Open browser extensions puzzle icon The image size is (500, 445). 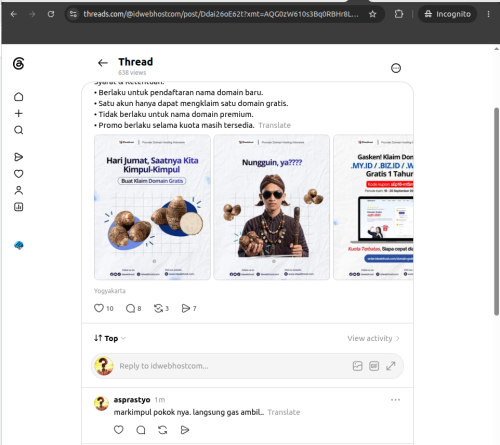click(x=399, y=14)
